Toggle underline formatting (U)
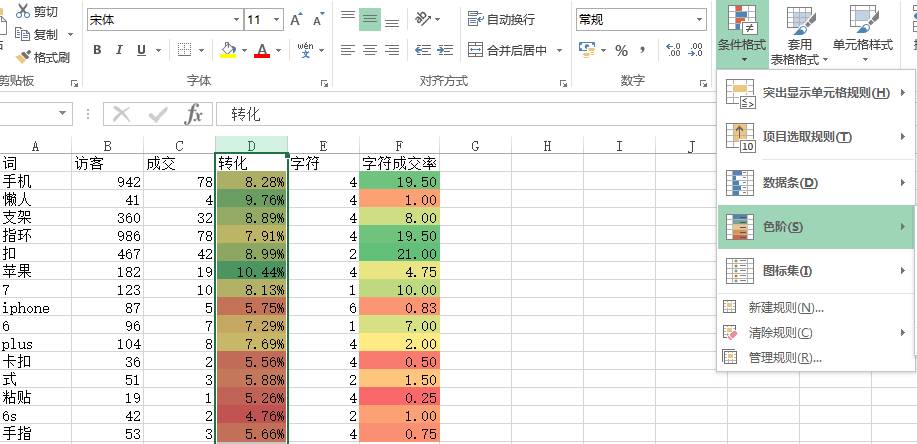The image size is (917, 444). (141, 50)
